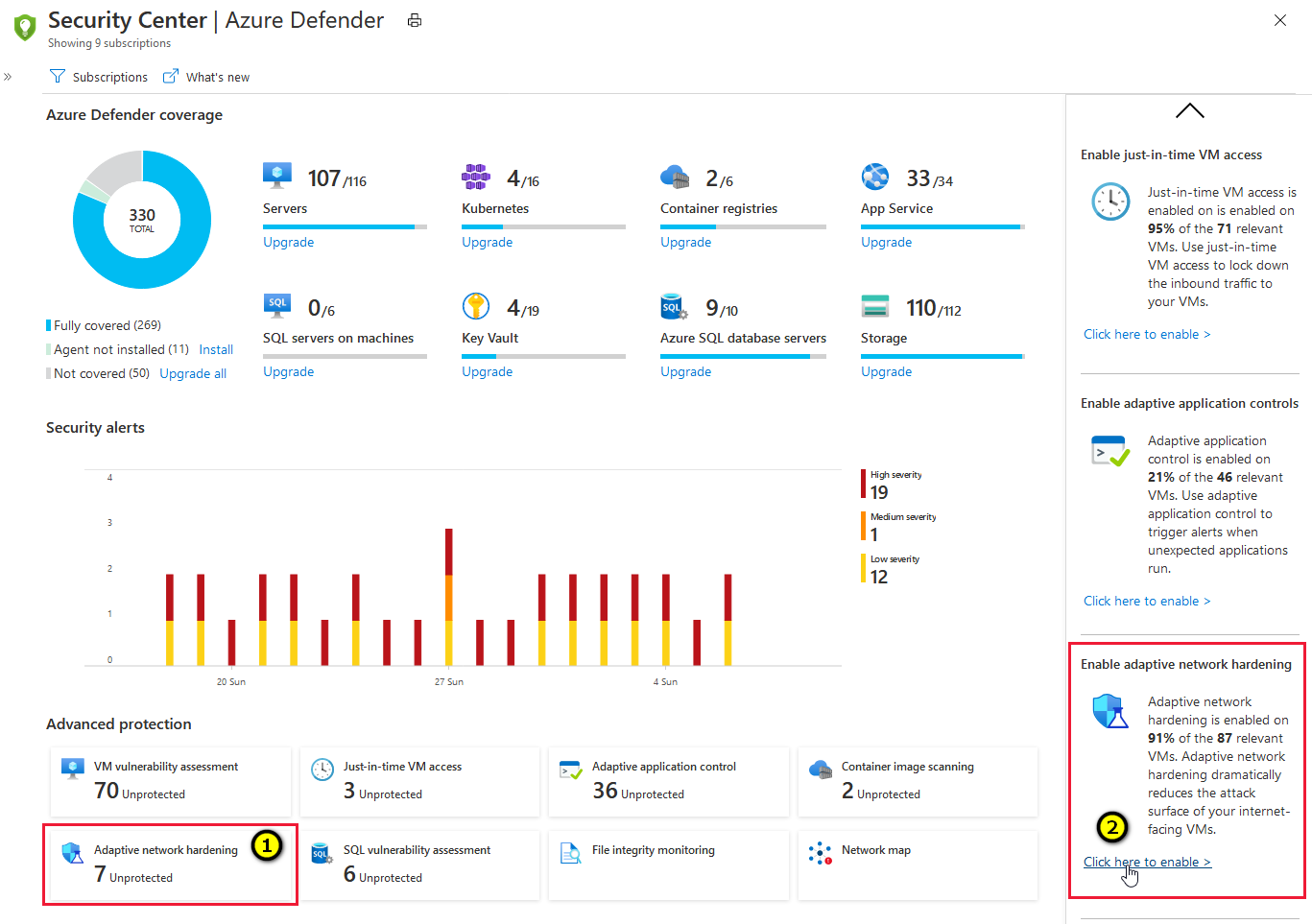
Task: Upgrade Kubernetes coverage
Action: click(488, 242)
